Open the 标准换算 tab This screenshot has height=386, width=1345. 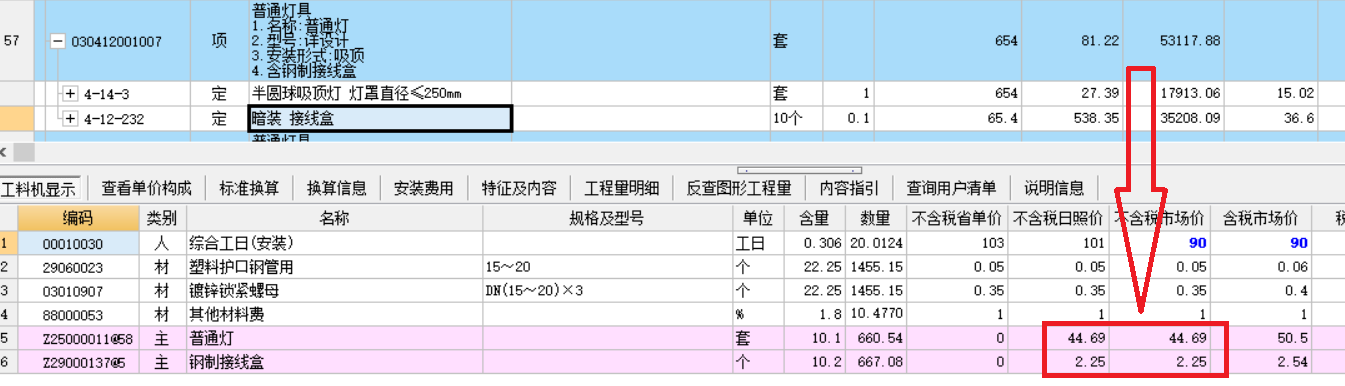click(249, 188)
